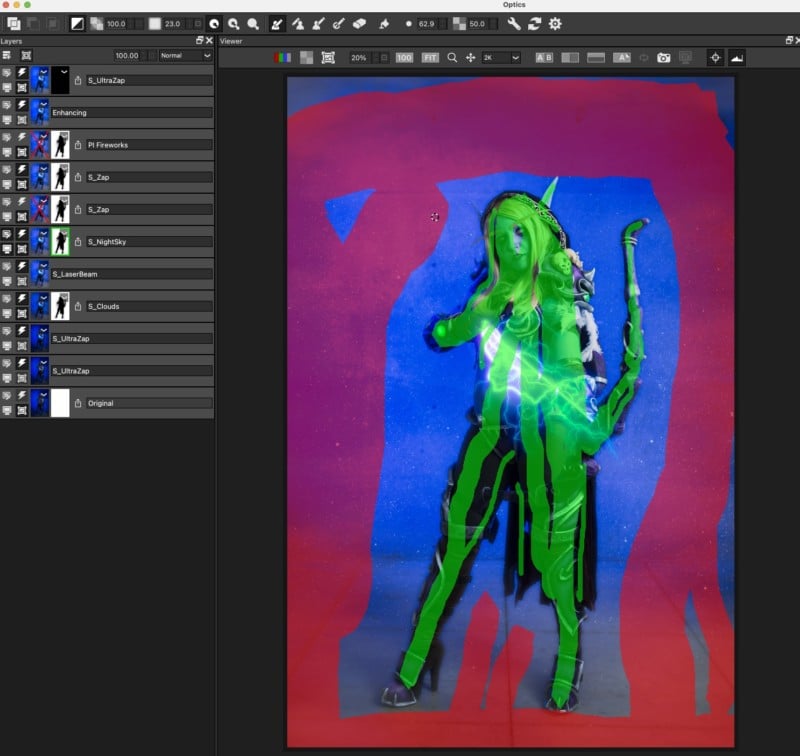Toggle the lightning bolt on Original layer
Screen dimensions: 800x756
pos(22,395)
